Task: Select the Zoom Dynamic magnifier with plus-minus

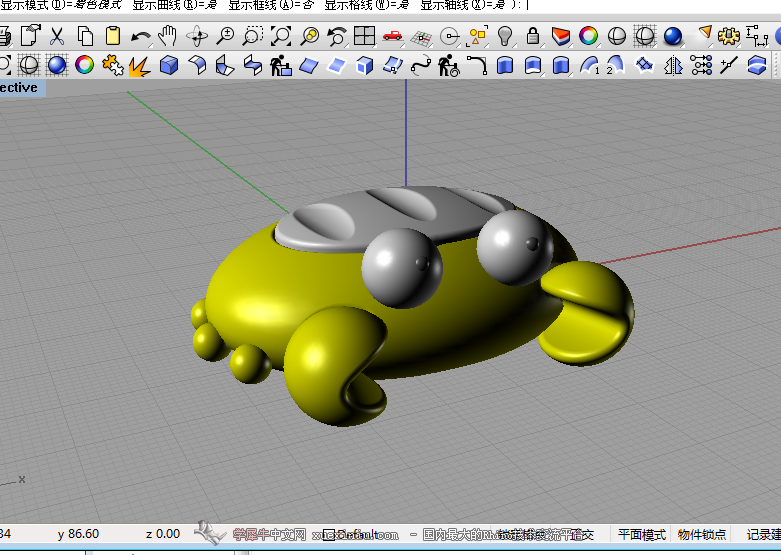Action: 225,36
